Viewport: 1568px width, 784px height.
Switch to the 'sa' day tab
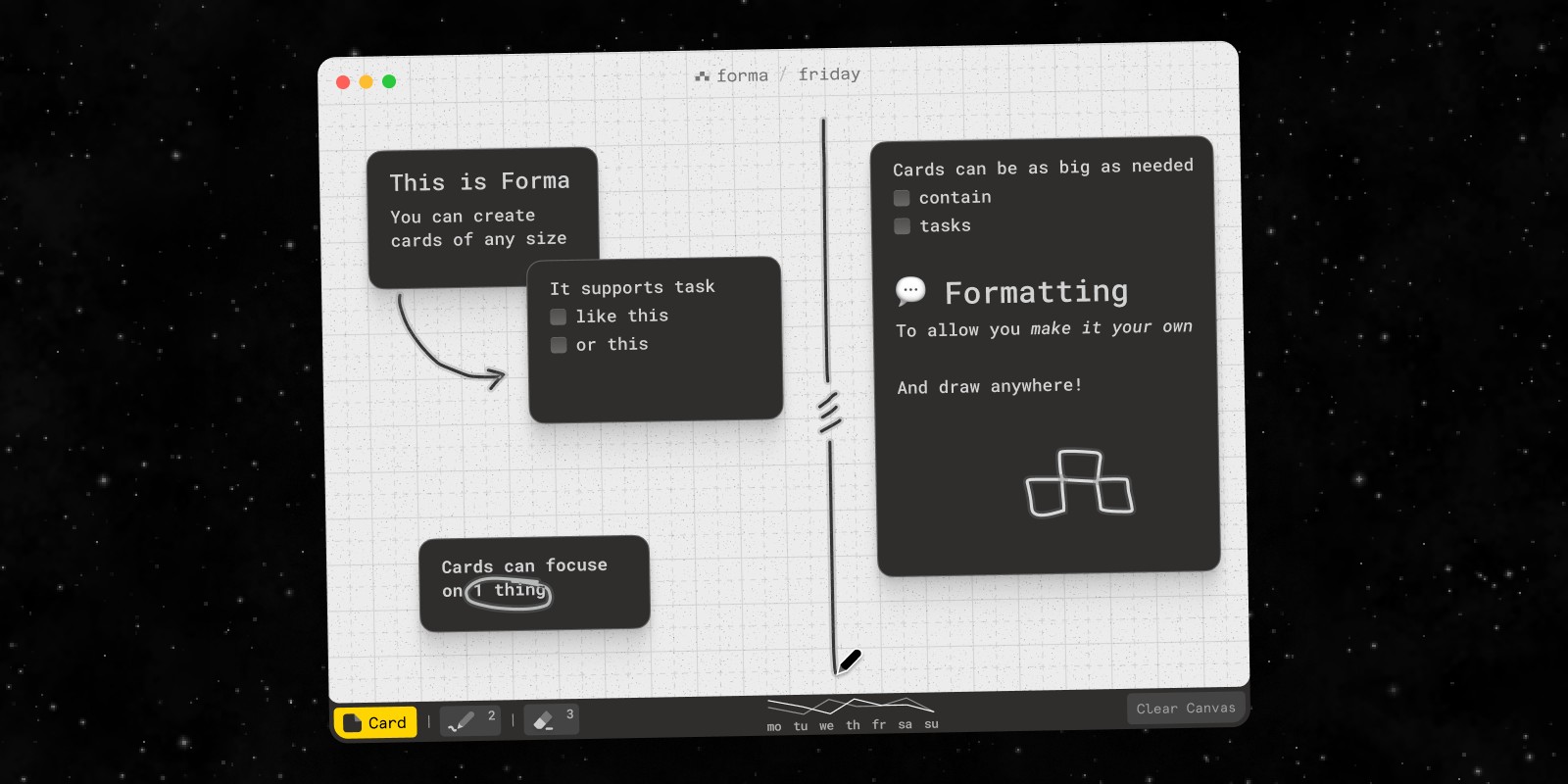coord(905,724)
